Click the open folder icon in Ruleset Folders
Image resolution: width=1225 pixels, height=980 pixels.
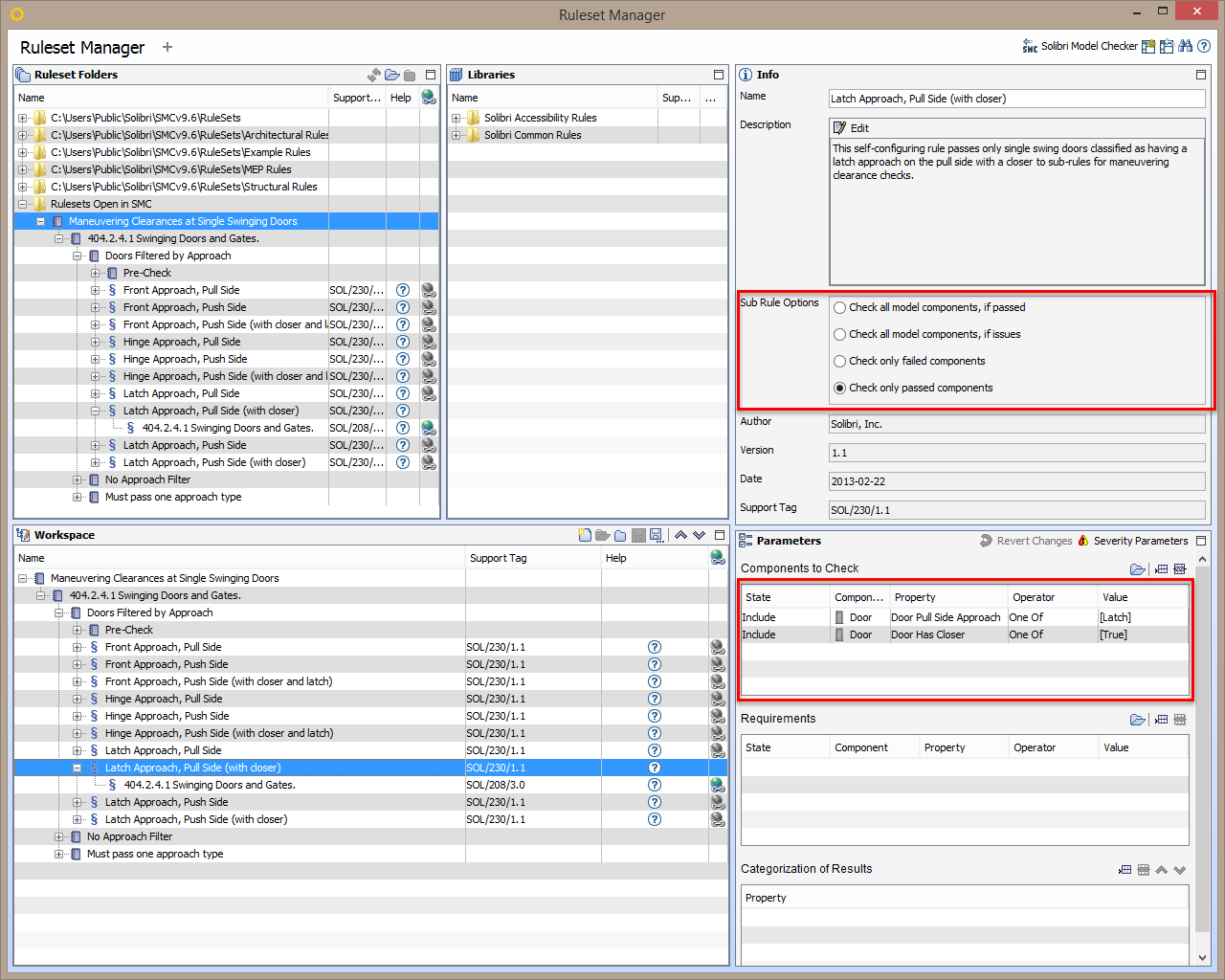[392, 75]
